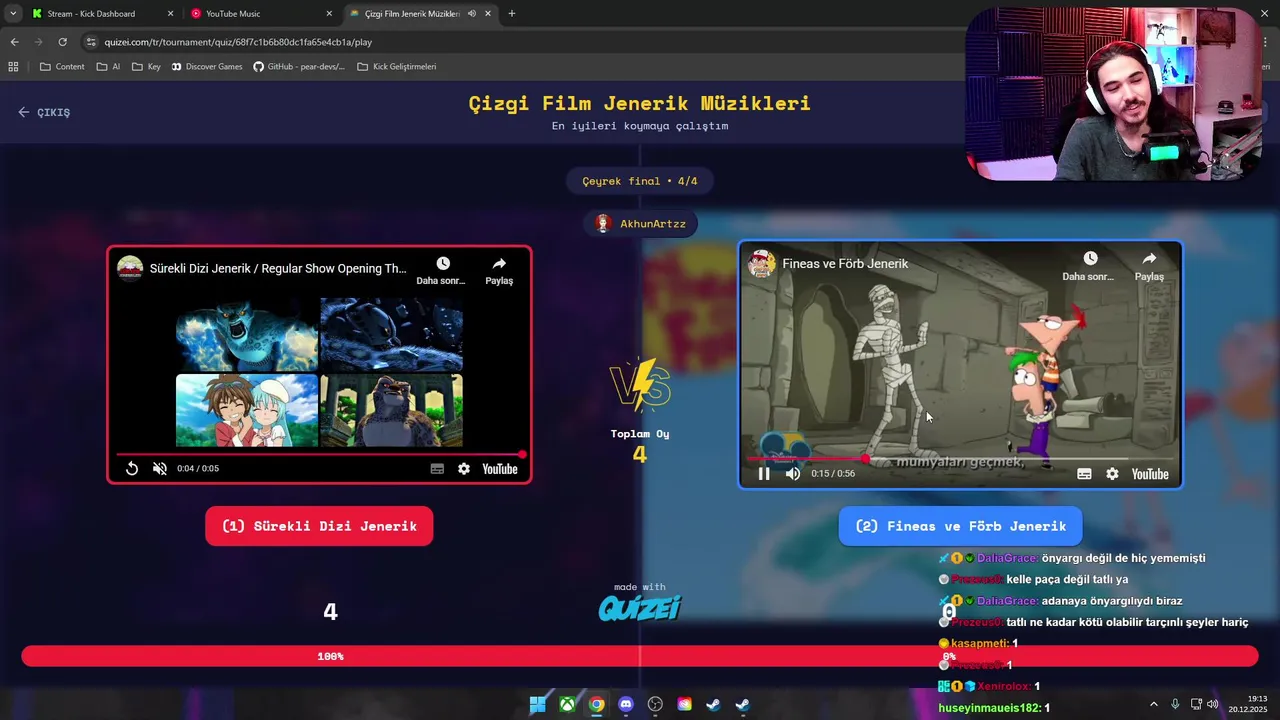Open the Windows Start menu
Viewport: 1280px width, 720px height.
[538, 704]
